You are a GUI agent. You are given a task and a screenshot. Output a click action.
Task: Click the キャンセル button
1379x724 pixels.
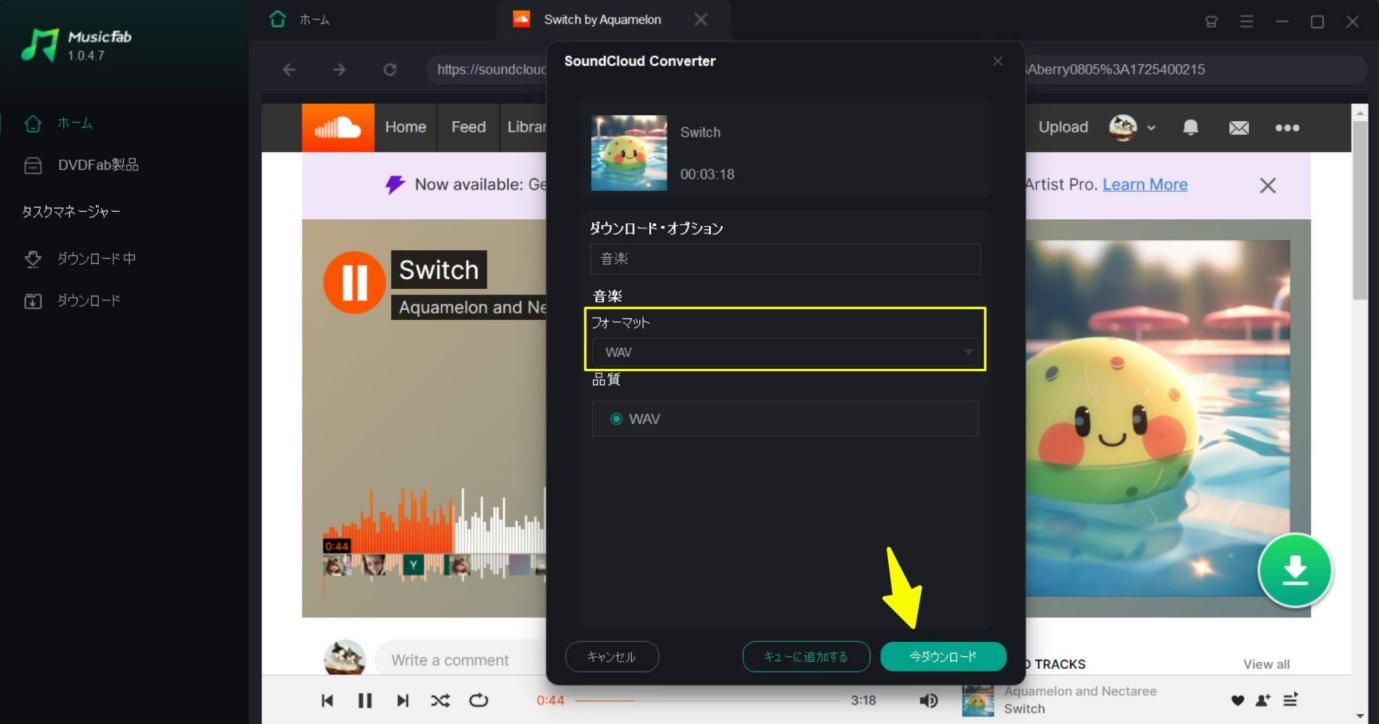pos(612,656)
